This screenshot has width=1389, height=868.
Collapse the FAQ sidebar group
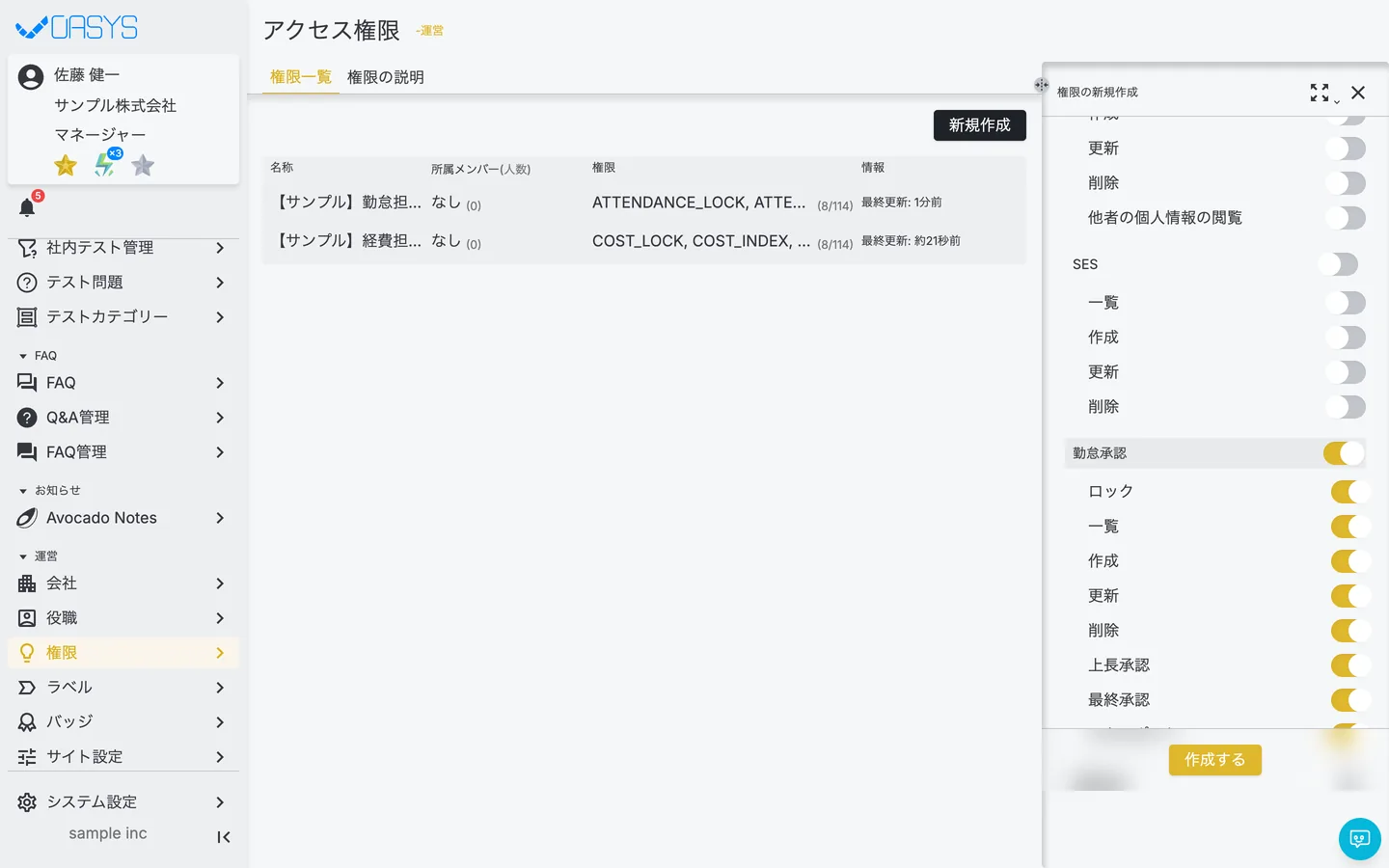tap(23, 356)
